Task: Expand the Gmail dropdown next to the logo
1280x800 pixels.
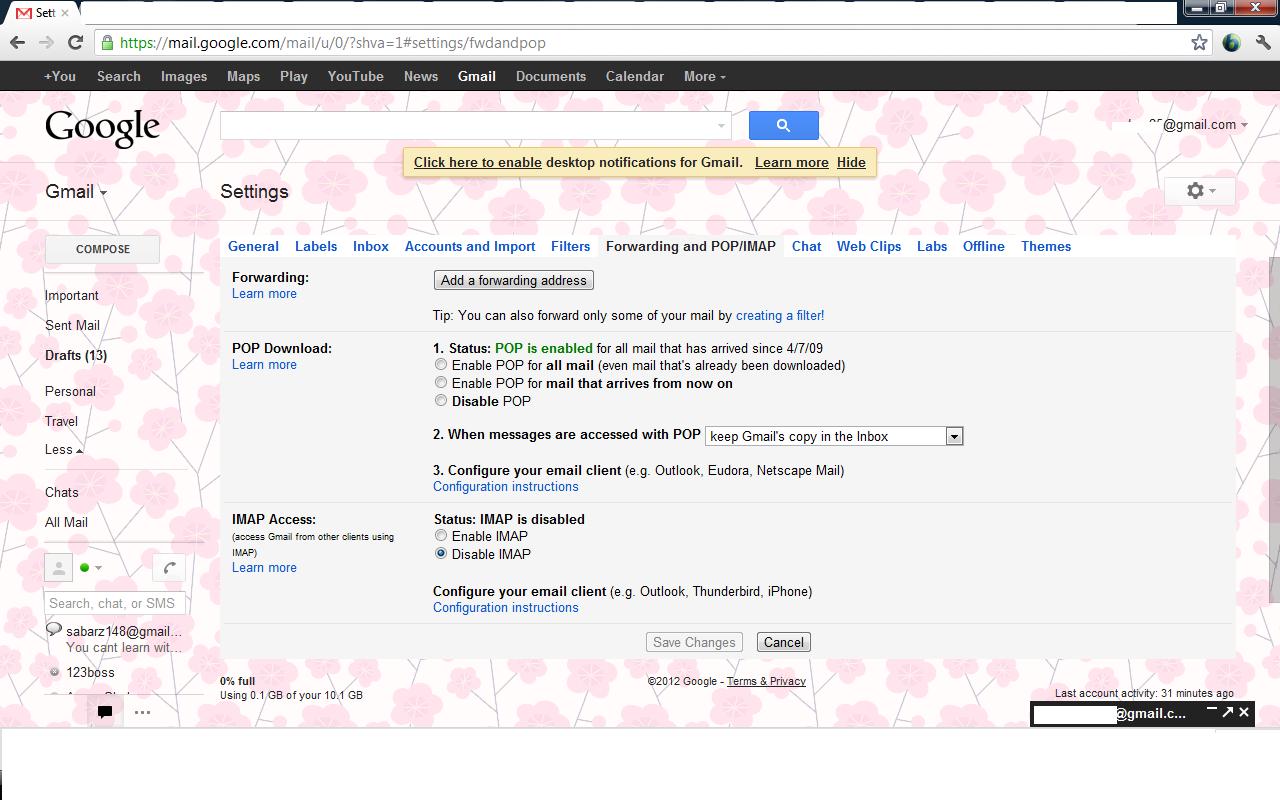Action: tap(76, 192)
